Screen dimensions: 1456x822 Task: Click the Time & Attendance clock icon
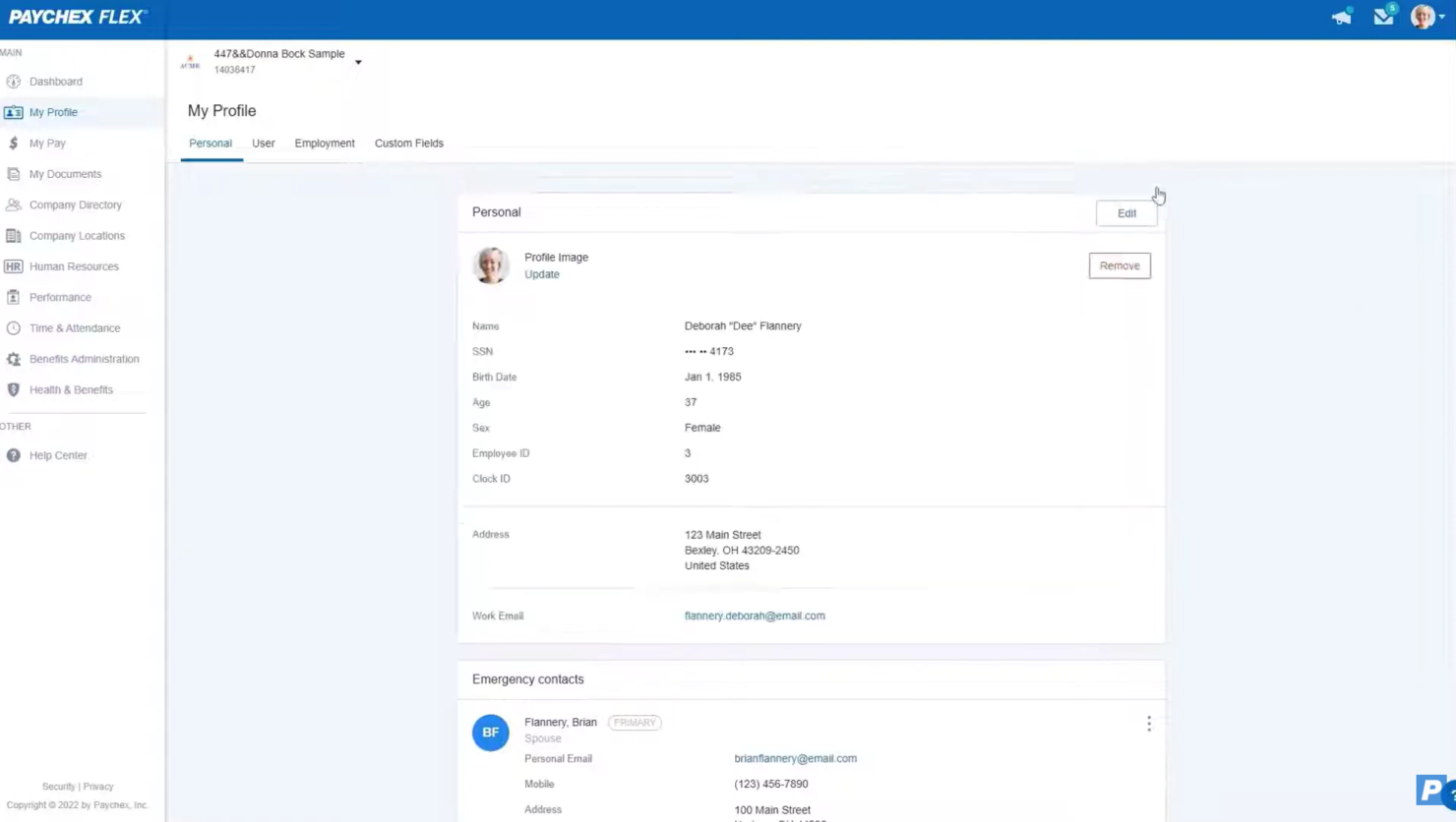point(14,328)
